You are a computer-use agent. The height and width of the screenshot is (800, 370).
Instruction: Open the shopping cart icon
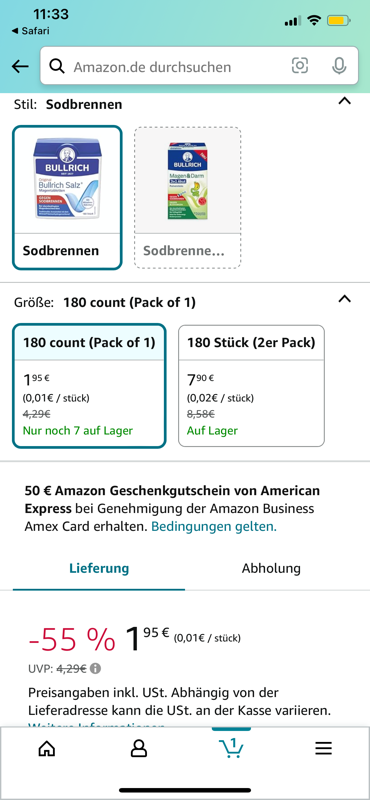231,748
